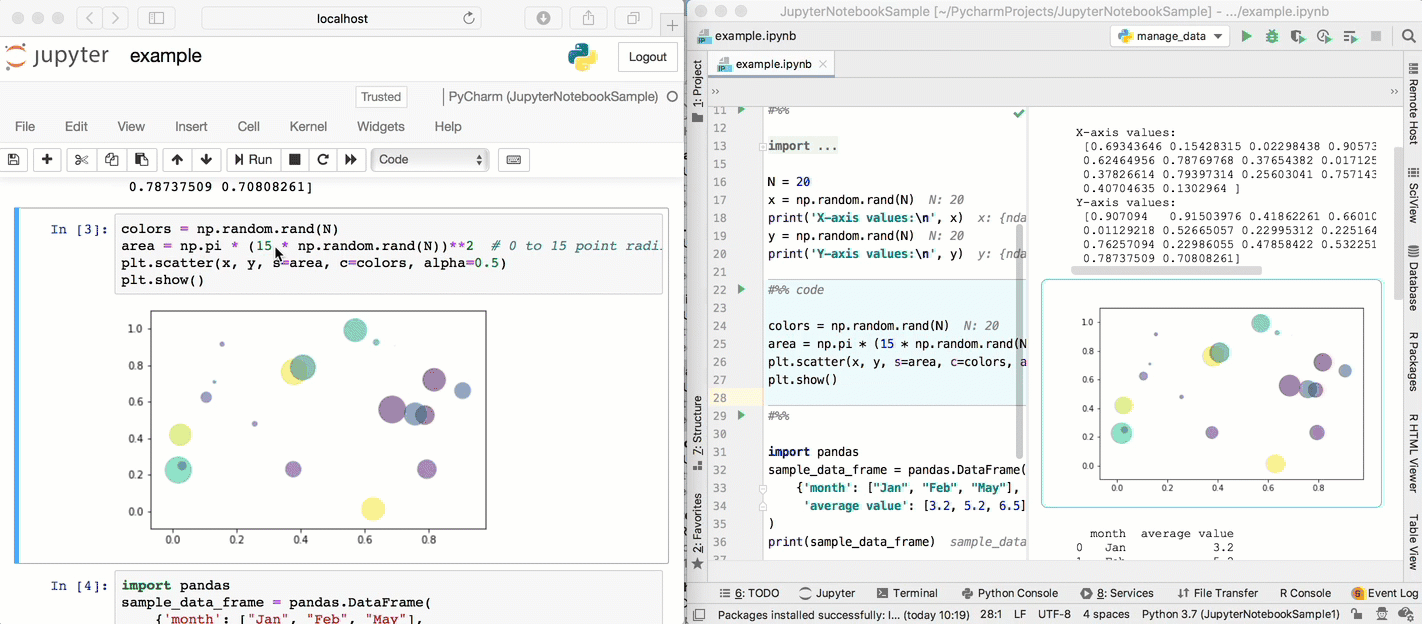
Task: Select the example.ipynb editor tab in PyCharm
Action: click(x=772, y=64)
